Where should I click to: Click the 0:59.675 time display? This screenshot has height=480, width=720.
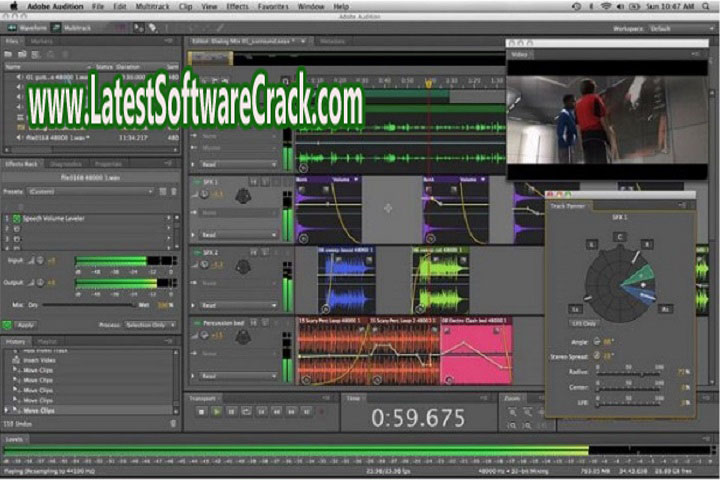click(418, 418)
